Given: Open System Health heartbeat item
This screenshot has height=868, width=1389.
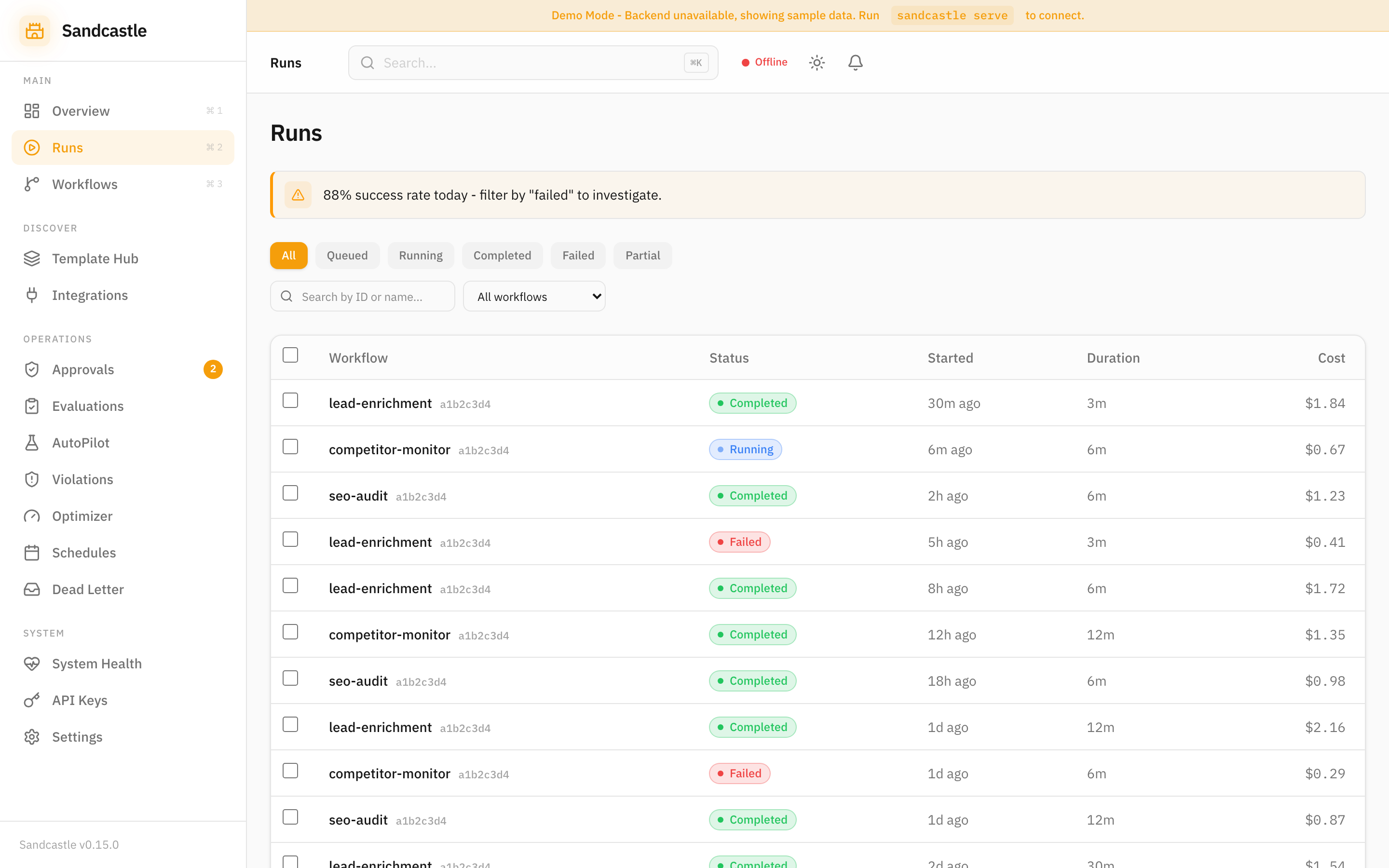Looking at the screenshot, I should point(96,664).
